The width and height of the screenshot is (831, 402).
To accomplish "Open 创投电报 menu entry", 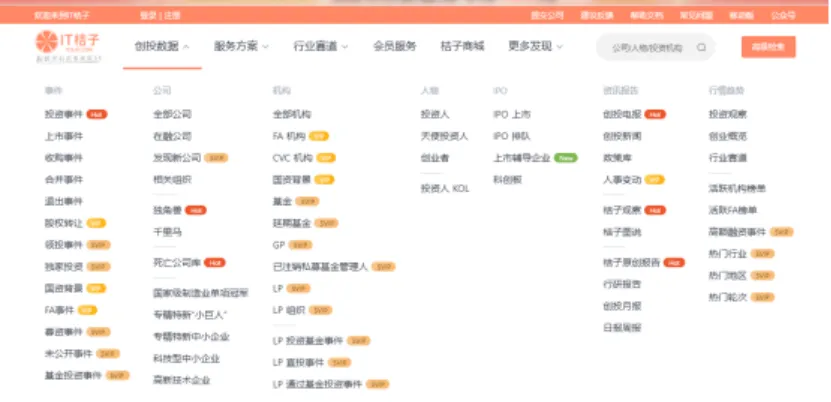I will pos(622,114).
